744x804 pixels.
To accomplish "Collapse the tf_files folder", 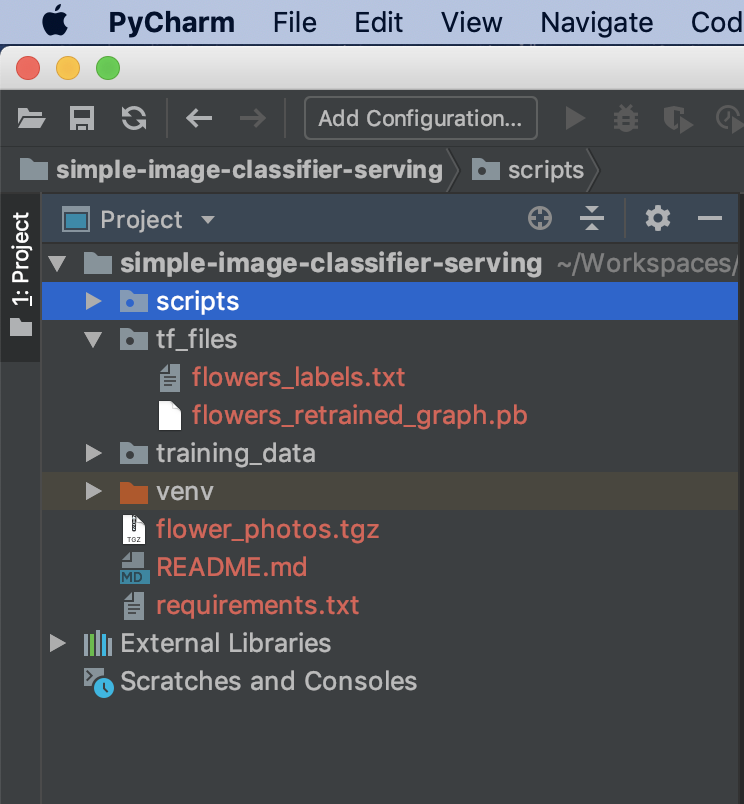I will pyautogui.click(x=94, y=339).
